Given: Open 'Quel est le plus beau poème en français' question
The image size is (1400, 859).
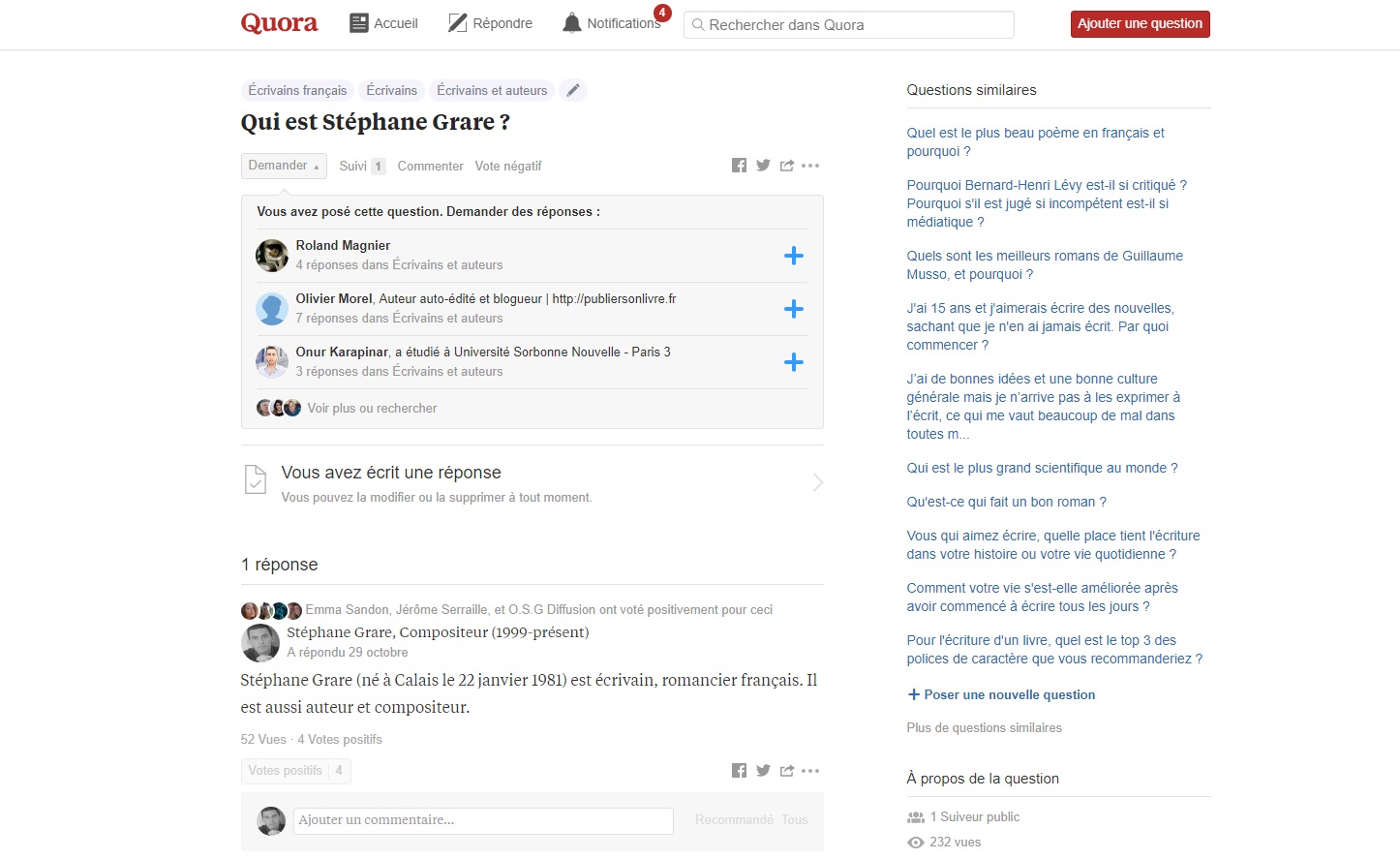Looking at the screenshot, I should [1035, 142].
